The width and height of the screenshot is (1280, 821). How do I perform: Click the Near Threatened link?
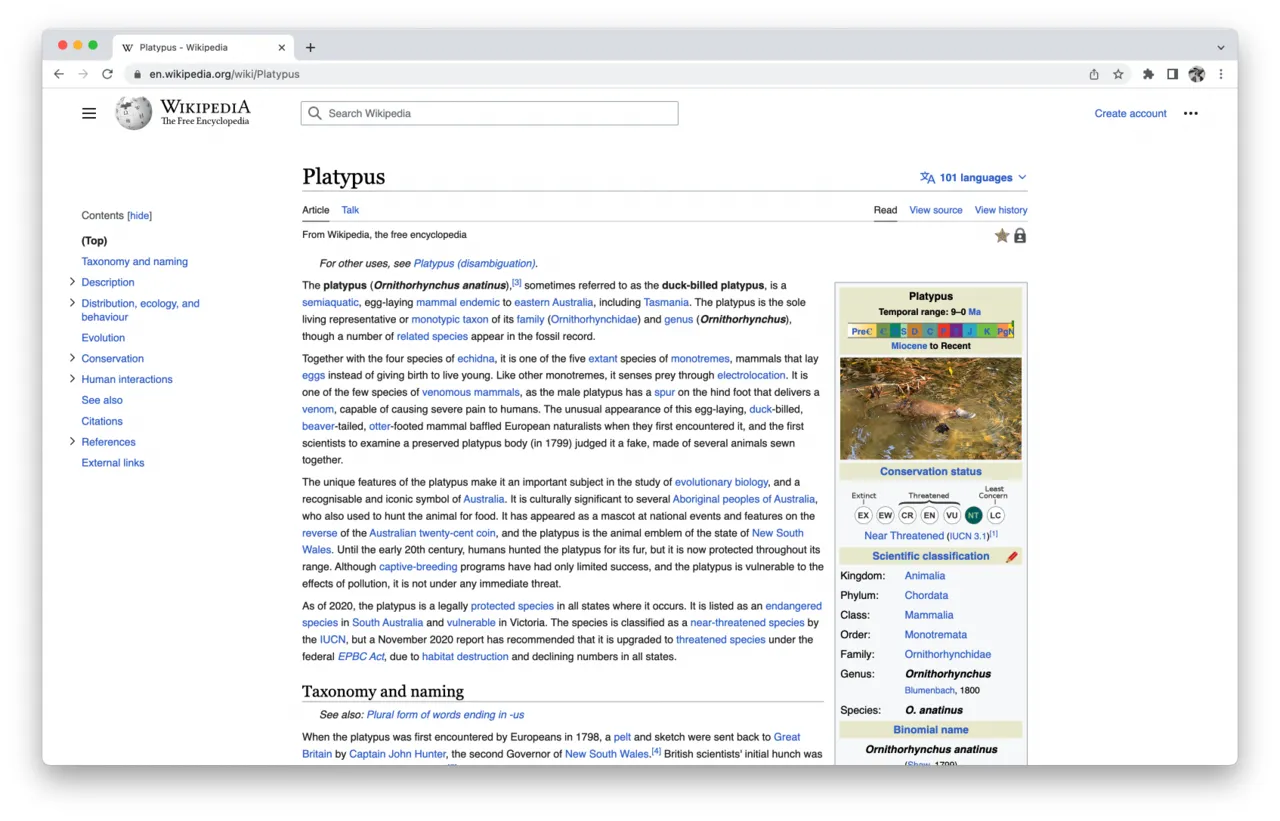click(904, 536)
